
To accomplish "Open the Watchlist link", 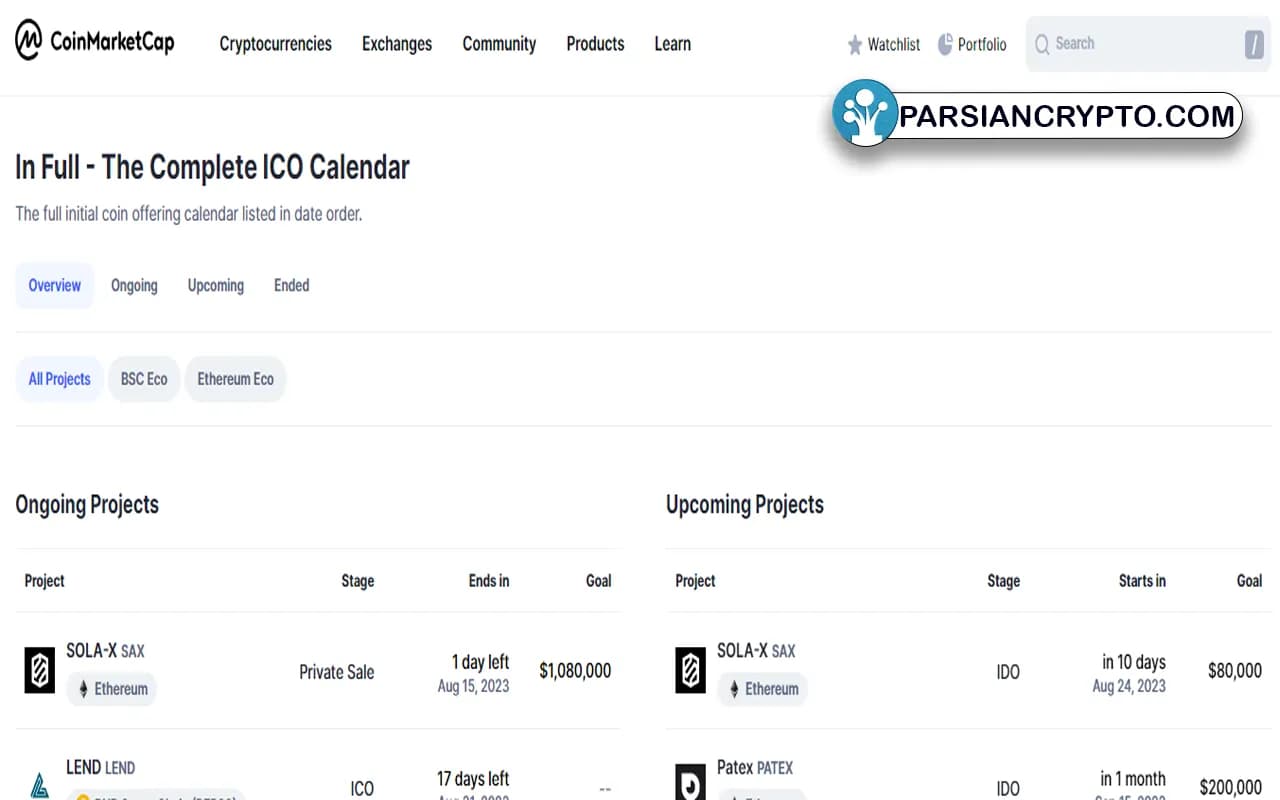I will coord(884,44).
